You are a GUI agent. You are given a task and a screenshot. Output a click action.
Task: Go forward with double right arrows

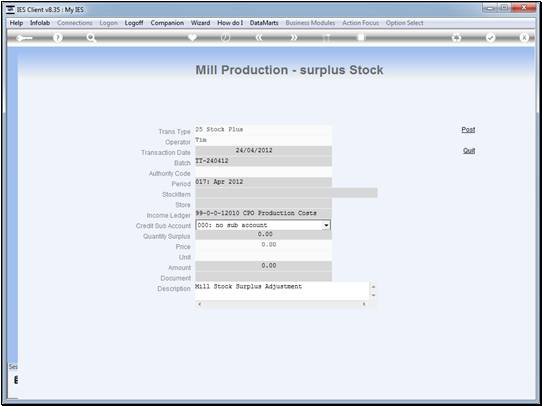[x=293, y=38]
